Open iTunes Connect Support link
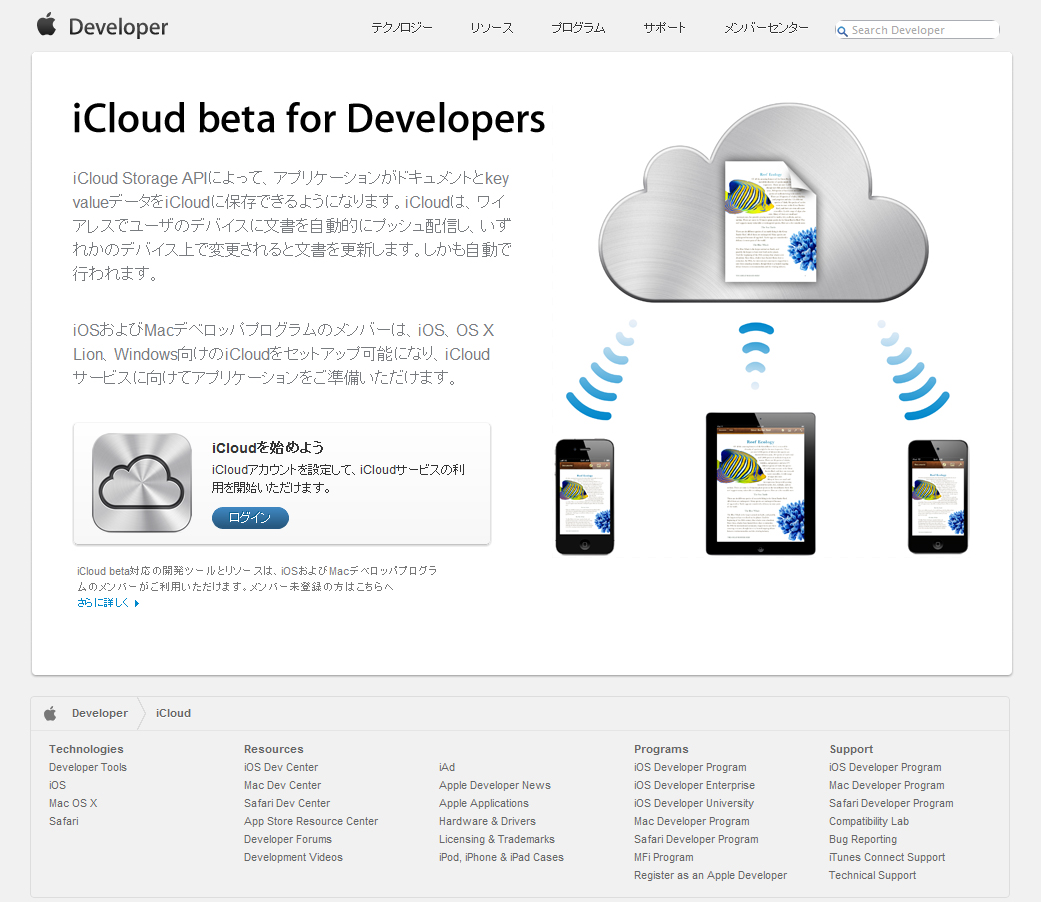Image resolution: width=1041 pixels, height=902 pixels. click(887, 857)
